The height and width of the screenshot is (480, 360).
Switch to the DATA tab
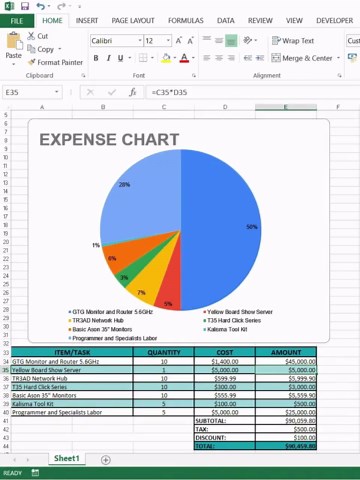click(x=226, y=21)
